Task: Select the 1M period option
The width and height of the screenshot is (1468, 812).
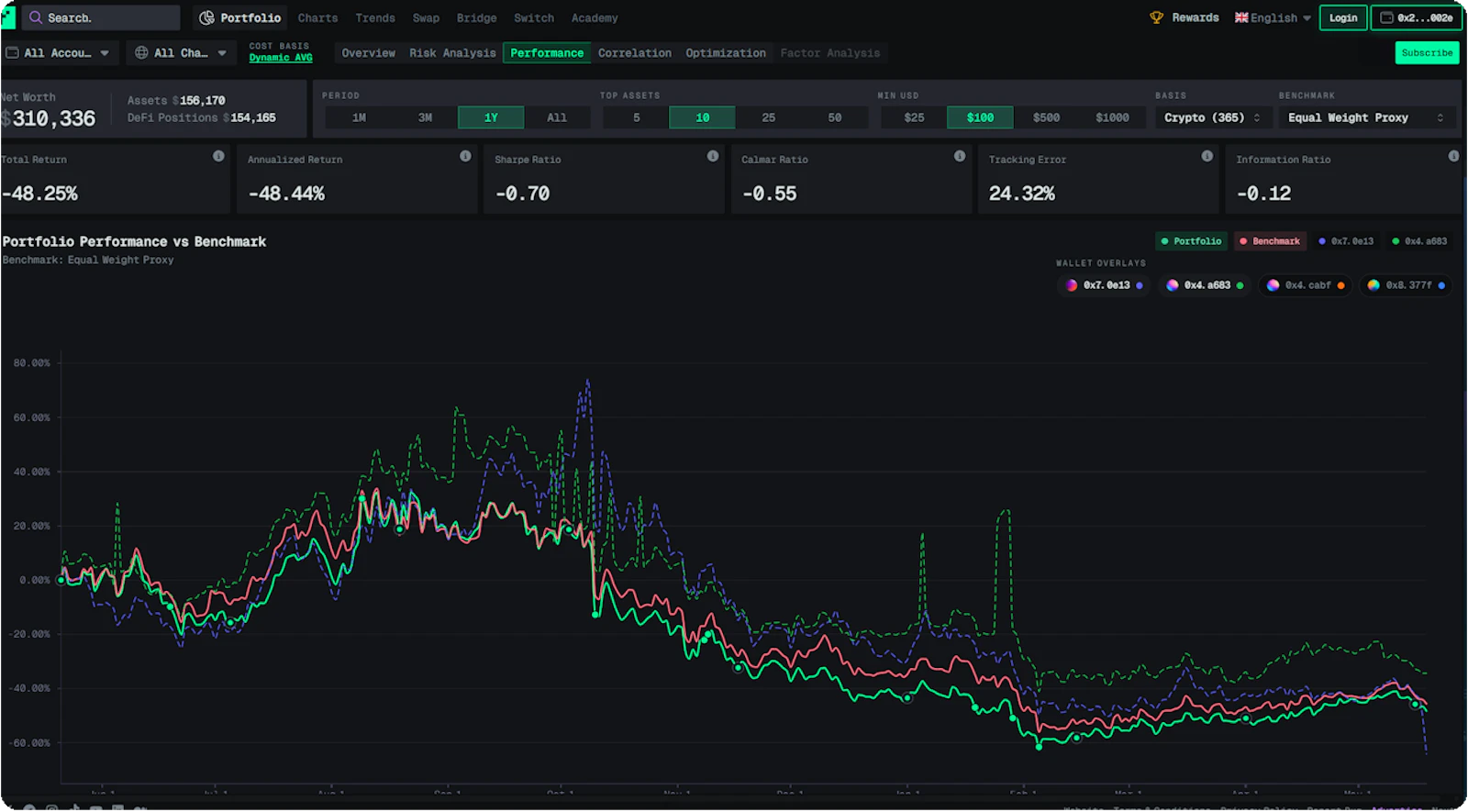Action: pos(359,117)
